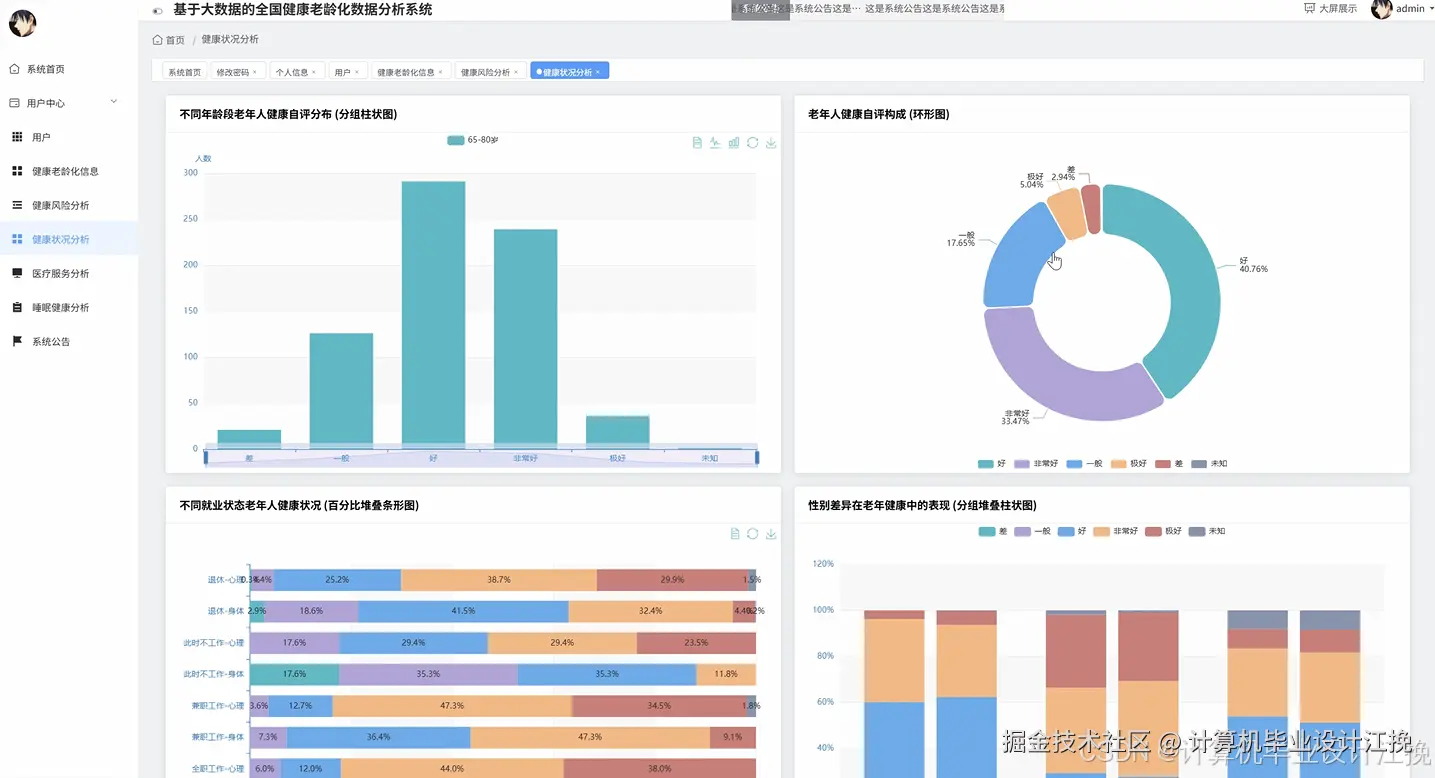
Task: Restore the grouped bar chart
Action: point(752,143)
